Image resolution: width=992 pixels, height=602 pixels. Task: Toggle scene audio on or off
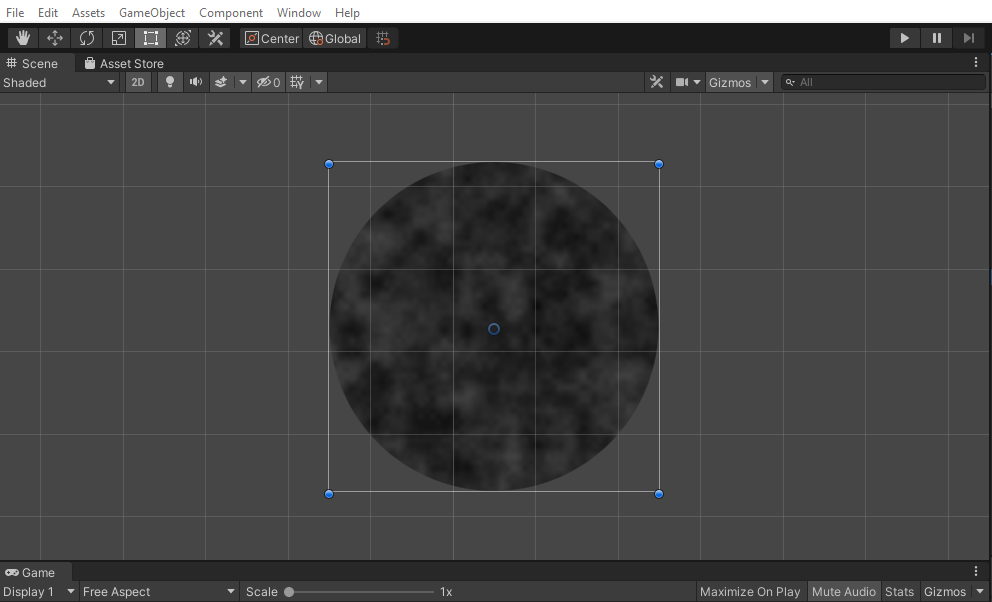coord(195,82)
